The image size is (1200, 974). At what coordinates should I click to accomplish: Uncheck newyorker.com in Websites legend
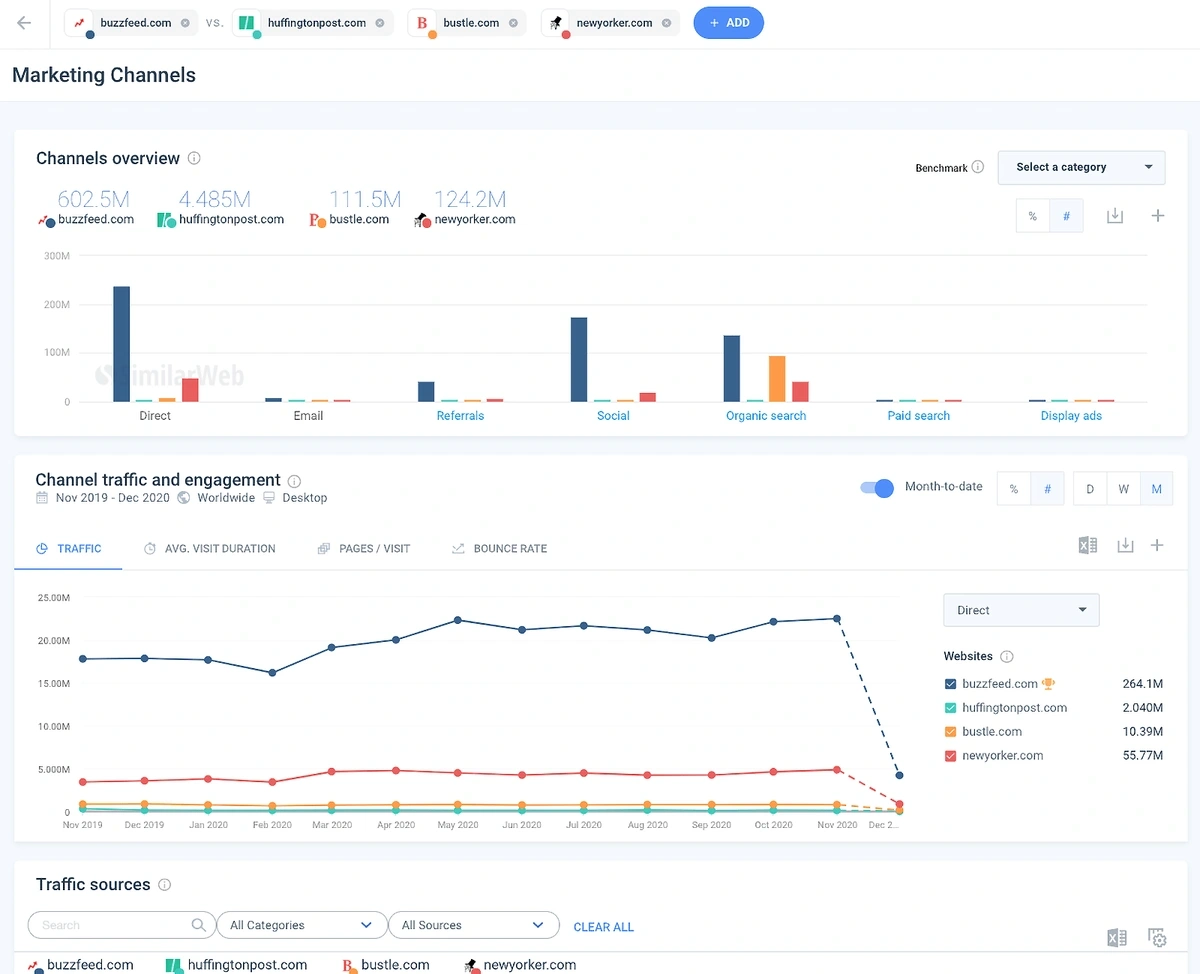[x=951, y=756]
